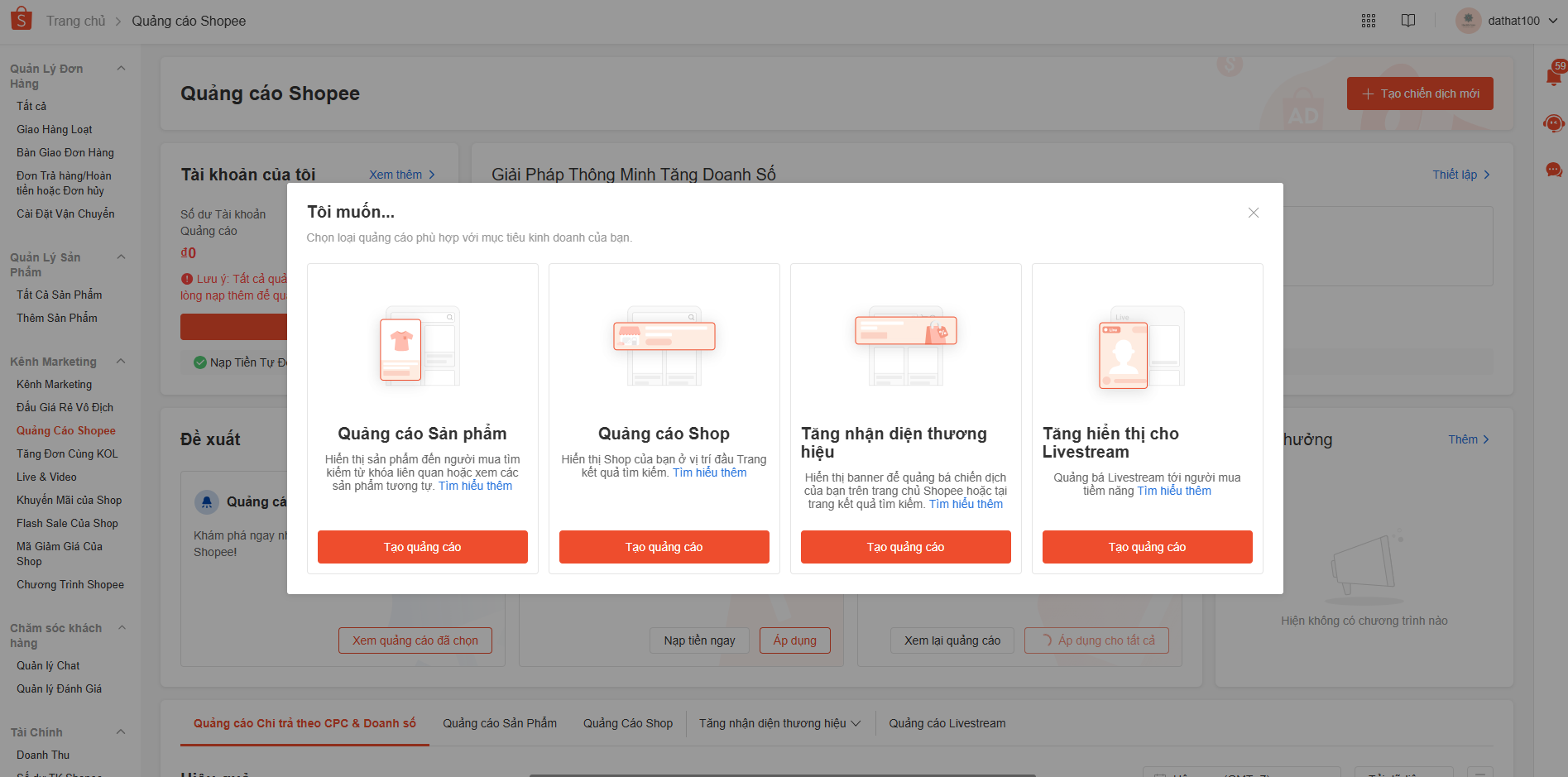Open the apps grid icon
The image size is (1568, 777).
1369,21
